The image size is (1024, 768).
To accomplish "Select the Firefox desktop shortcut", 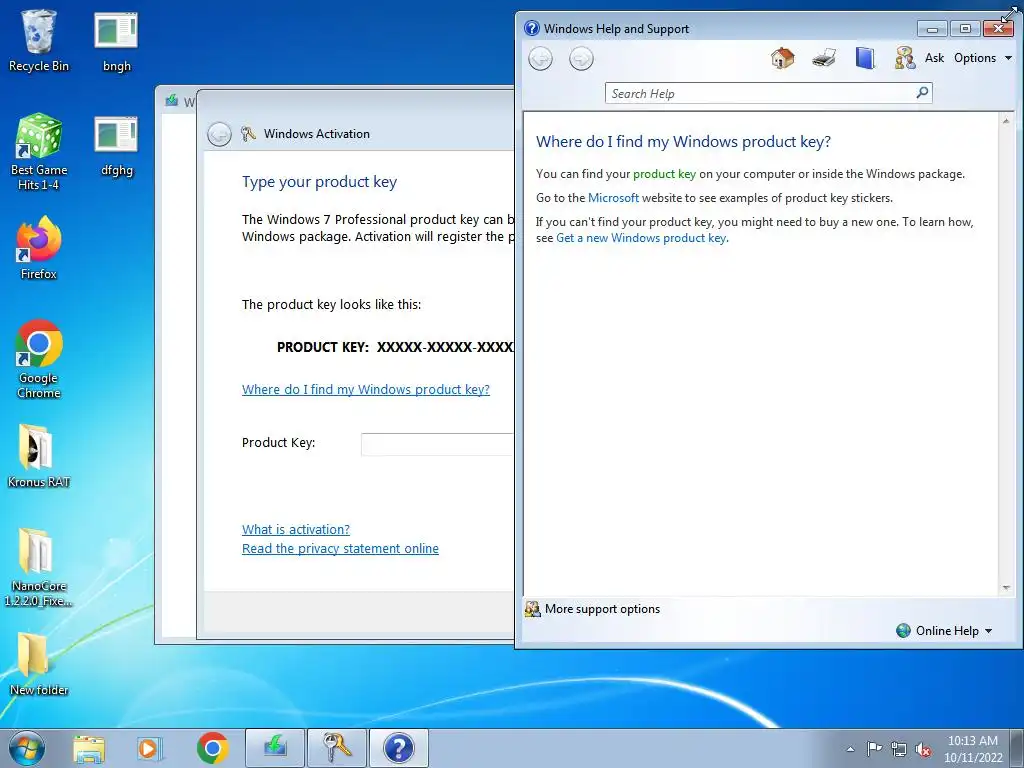I will 39,249.
